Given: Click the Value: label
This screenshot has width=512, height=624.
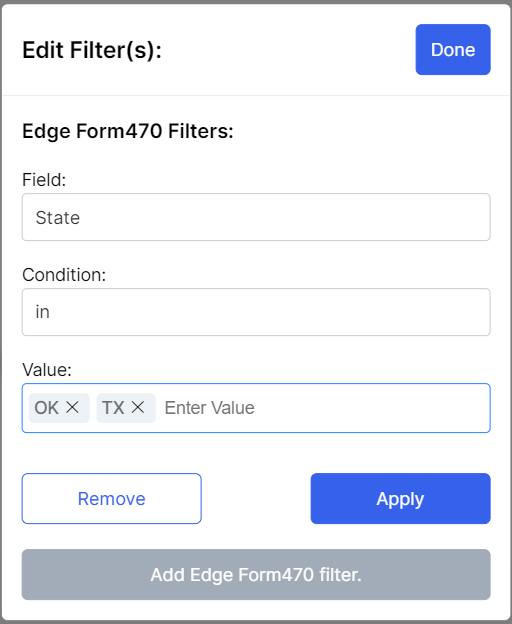Looking at the screenshot, I should pyautogui.click(x=47, y=370).
